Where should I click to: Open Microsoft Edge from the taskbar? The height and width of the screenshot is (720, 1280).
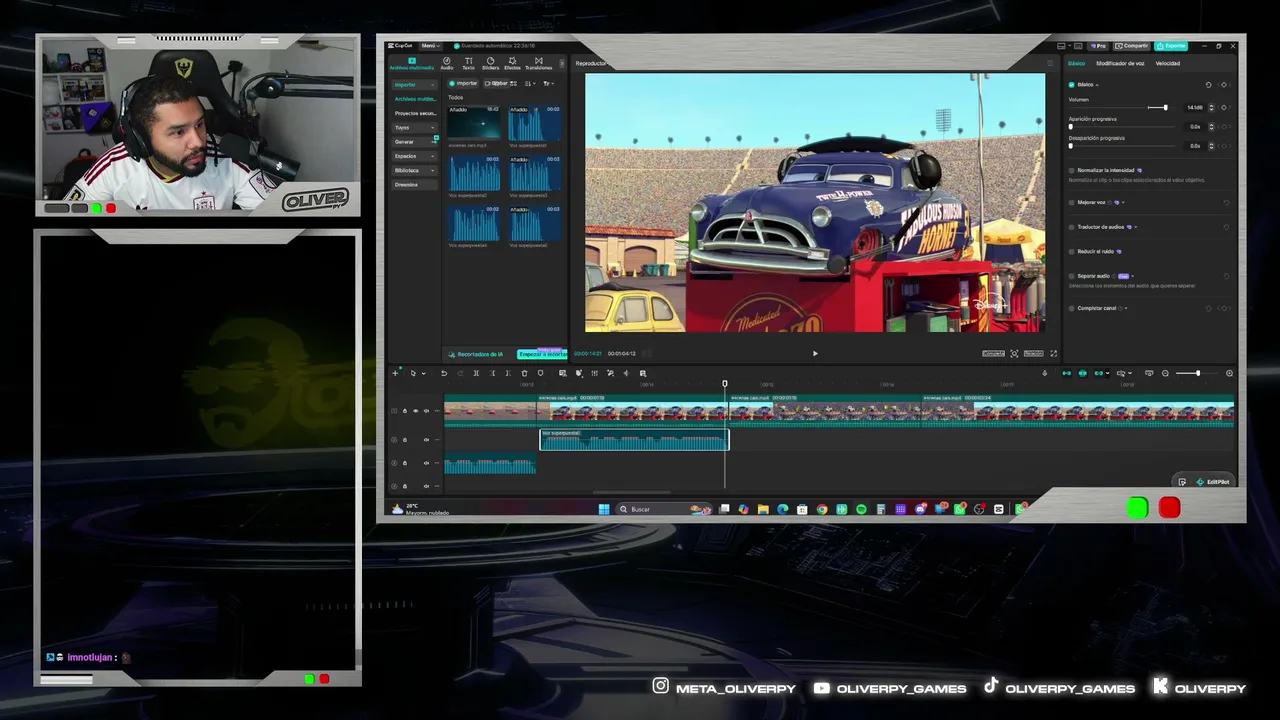[783, 509]
